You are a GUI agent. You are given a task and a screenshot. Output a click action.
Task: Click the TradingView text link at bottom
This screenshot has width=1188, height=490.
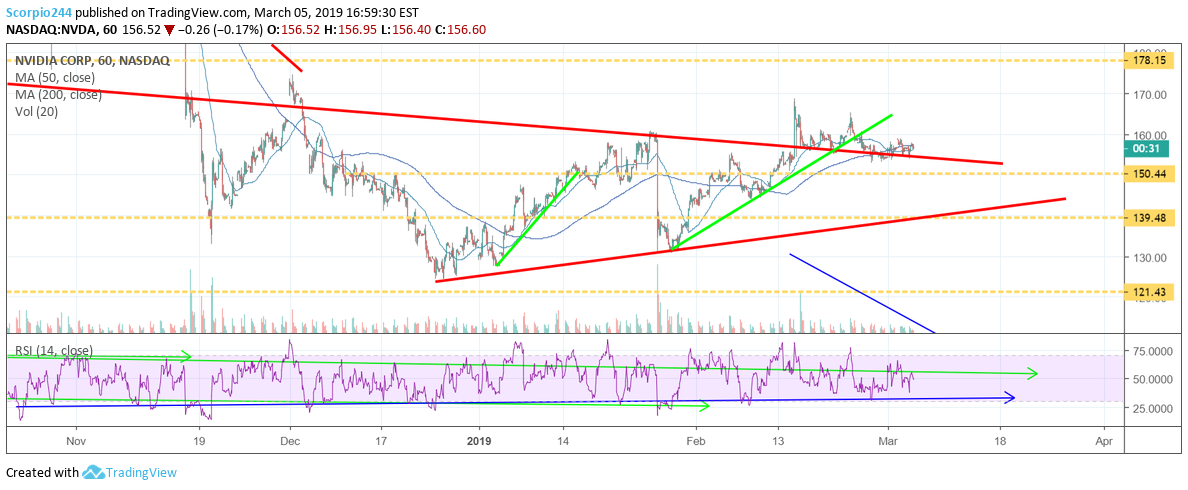point(144,473)
